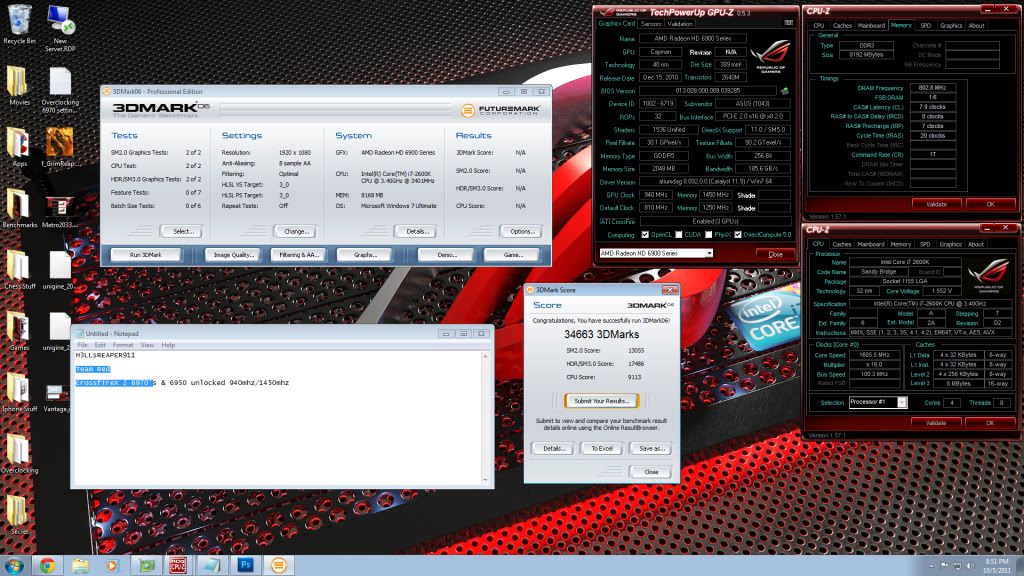Toggle the DirectCompute 5.0 checkbox in GPU-Z
This screenshot has width=1024, height=576.
coord(738,235)
